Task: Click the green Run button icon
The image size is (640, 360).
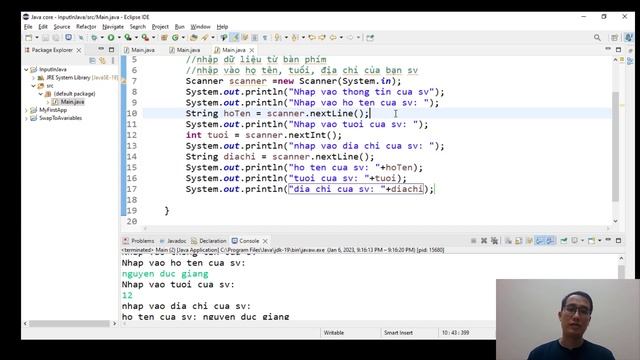Action: pyautogui.click(x=111, y=38)
